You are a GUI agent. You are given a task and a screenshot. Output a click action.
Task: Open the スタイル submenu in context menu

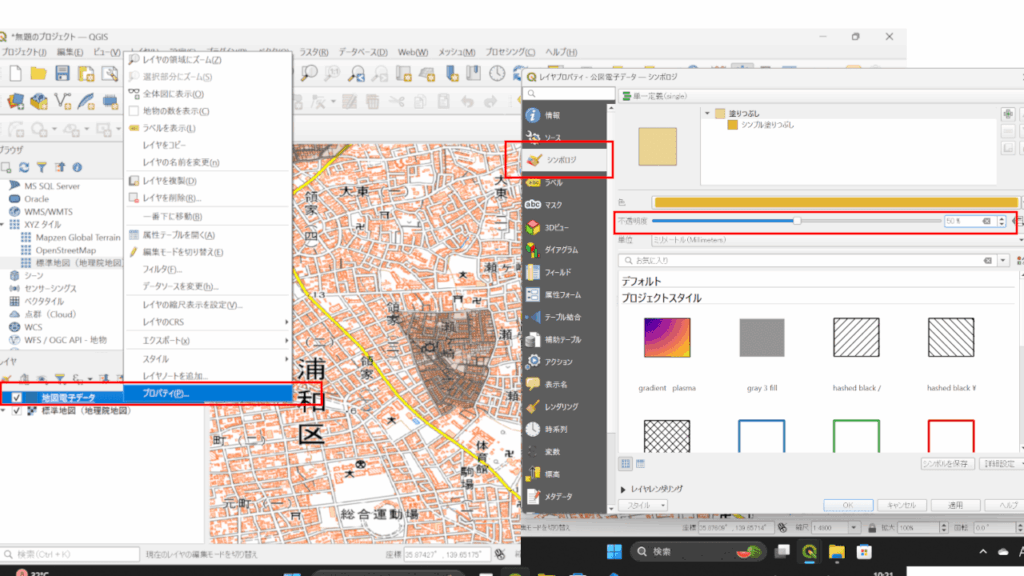pos(208,359)
